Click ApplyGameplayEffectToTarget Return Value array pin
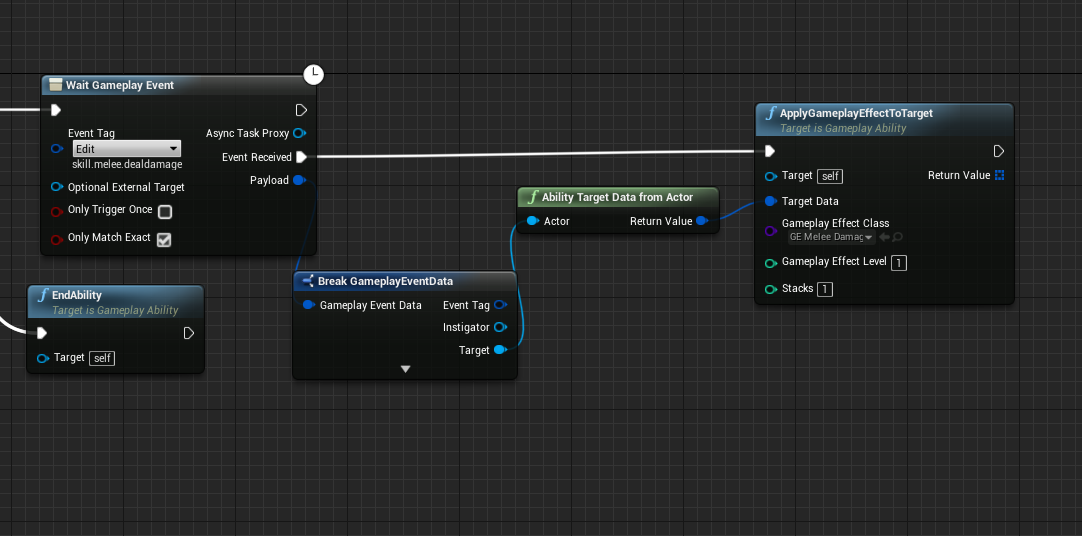 [999, 175]
